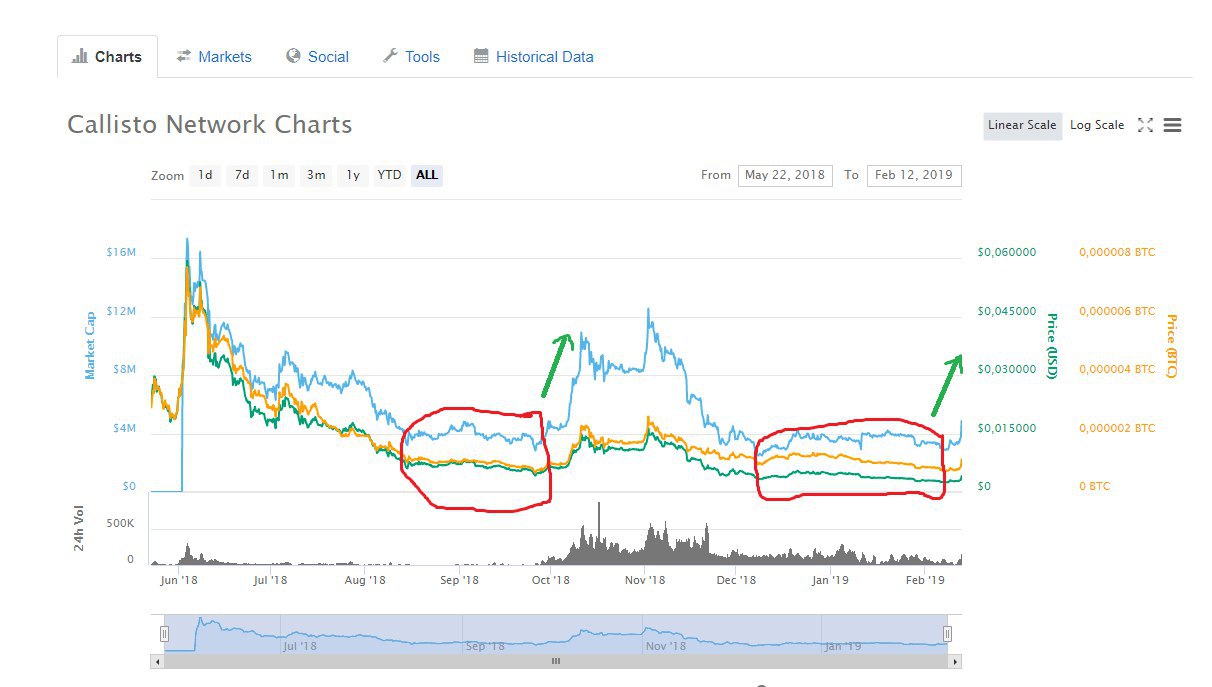Set zoom range to 7d
The height and width of the screenshot is (687, 1212).
[x=242, y=175]
